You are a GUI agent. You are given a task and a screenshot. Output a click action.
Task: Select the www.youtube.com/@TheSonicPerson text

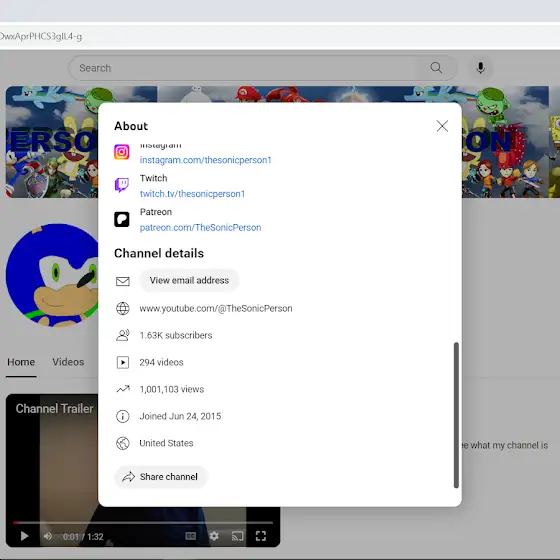click(x=216, y=308)
